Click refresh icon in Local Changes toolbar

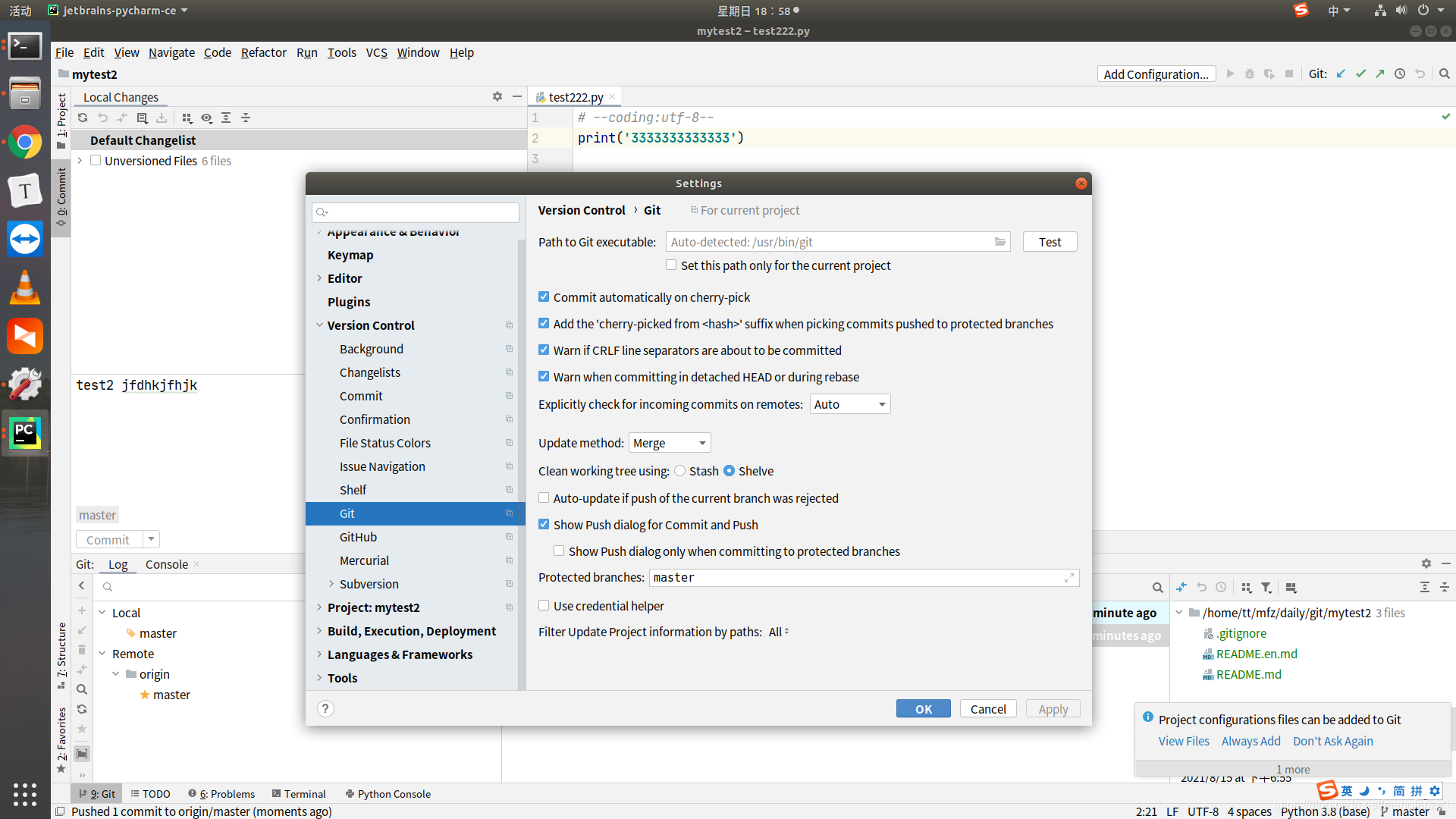pos(83,118)
